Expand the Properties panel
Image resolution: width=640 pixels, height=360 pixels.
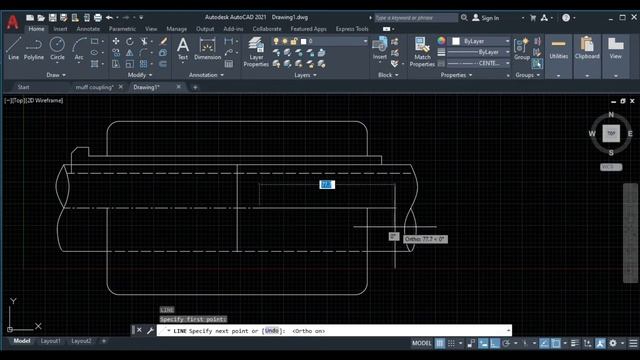(x=456, y=75)
